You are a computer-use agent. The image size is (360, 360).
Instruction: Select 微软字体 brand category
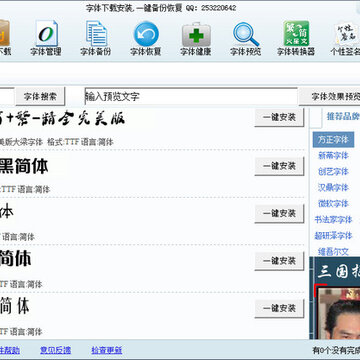(x=333, y=204)
